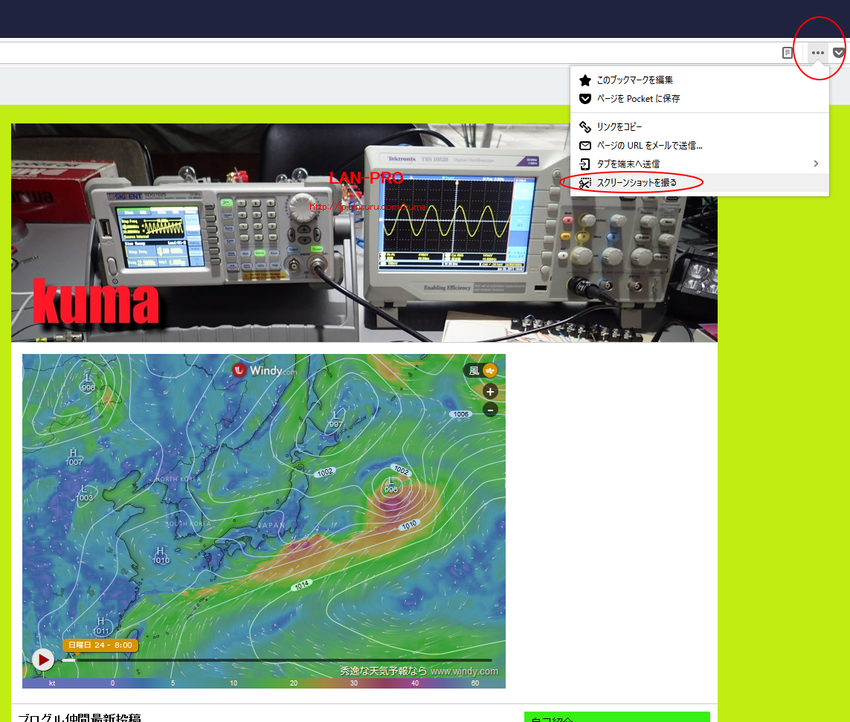Play the Windy forecast animation
850x722 pixels.
[x=43, y=660]
